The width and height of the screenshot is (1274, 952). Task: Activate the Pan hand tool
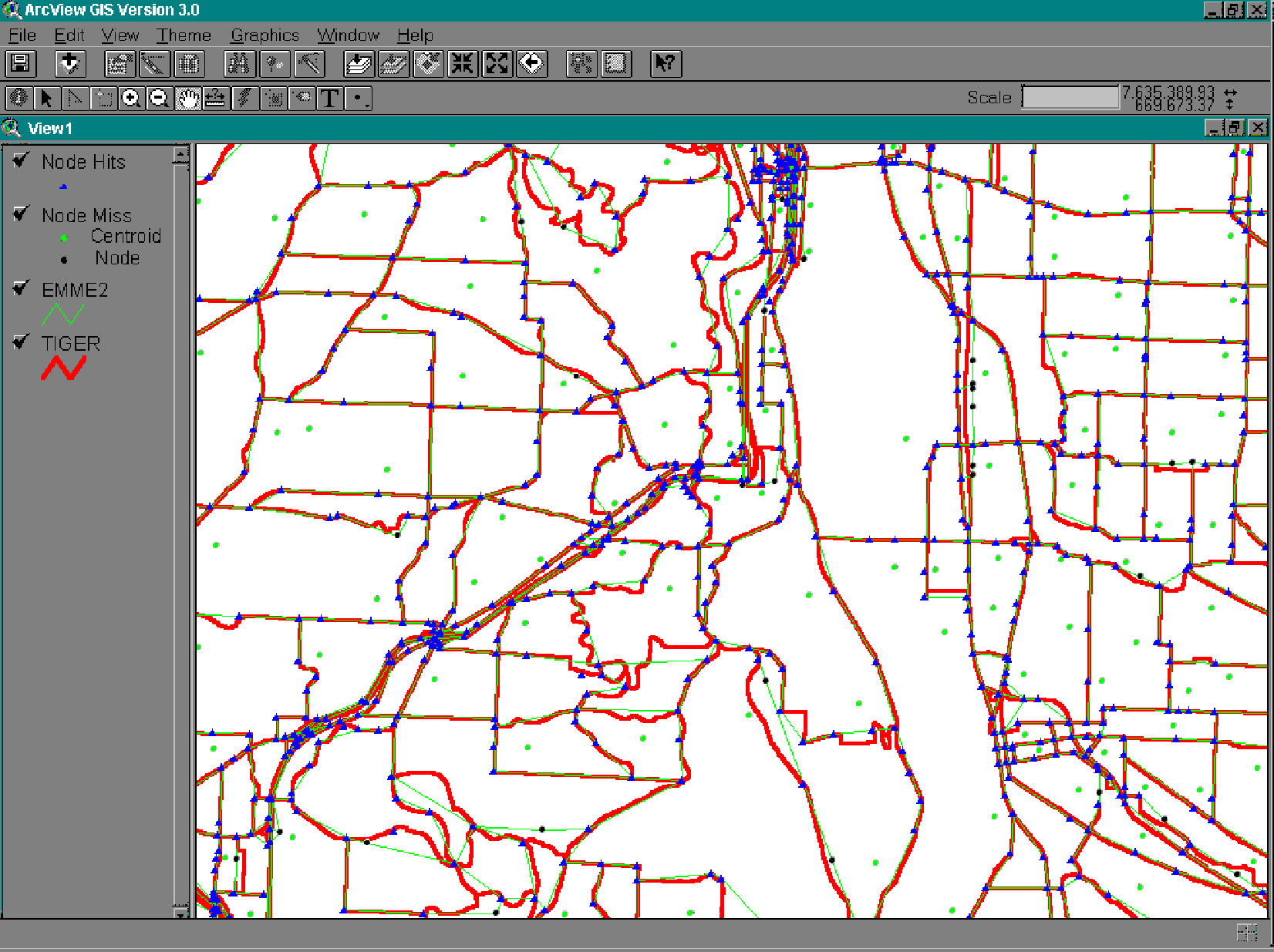(x=188, y=98)
